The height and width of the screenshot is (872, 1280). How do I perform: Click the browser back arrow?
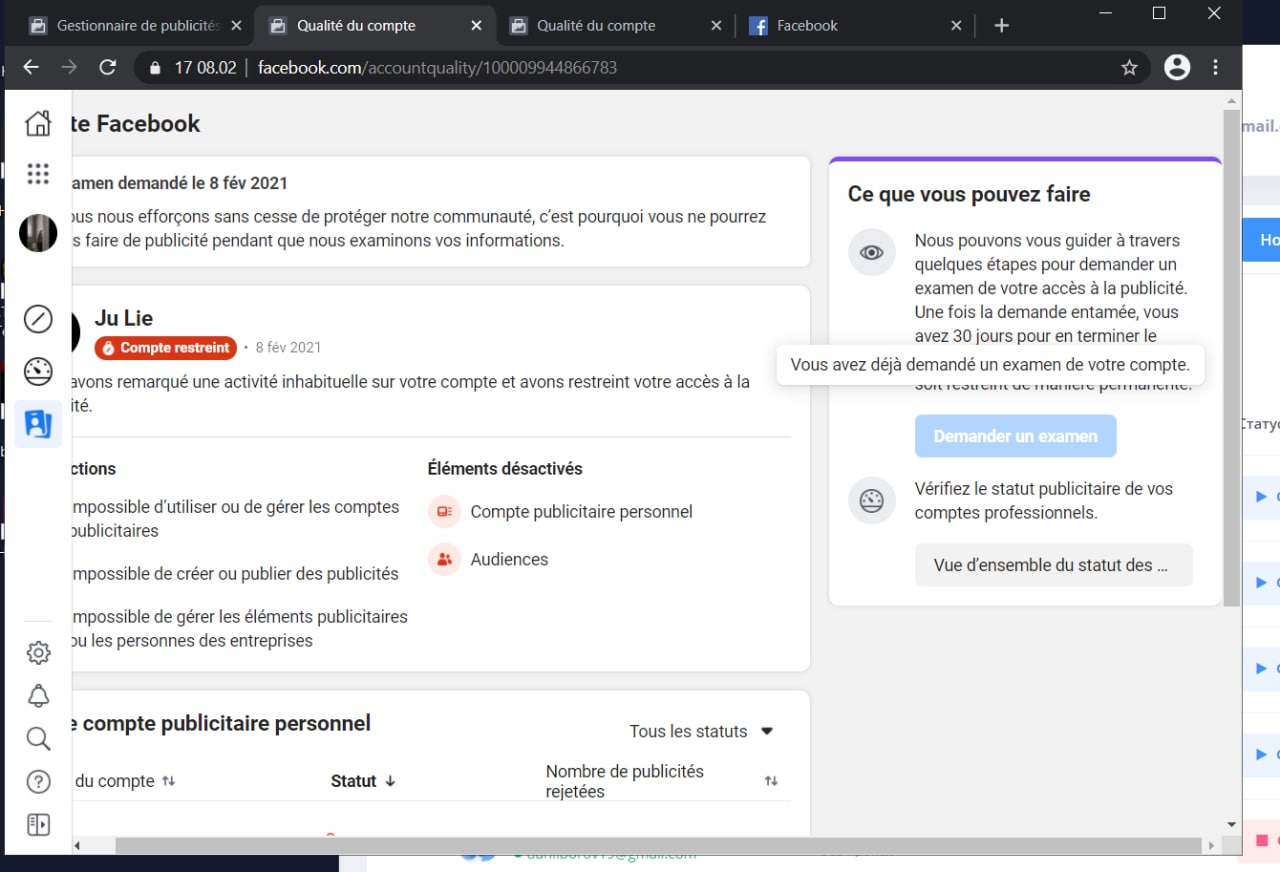tap(31, 67)
